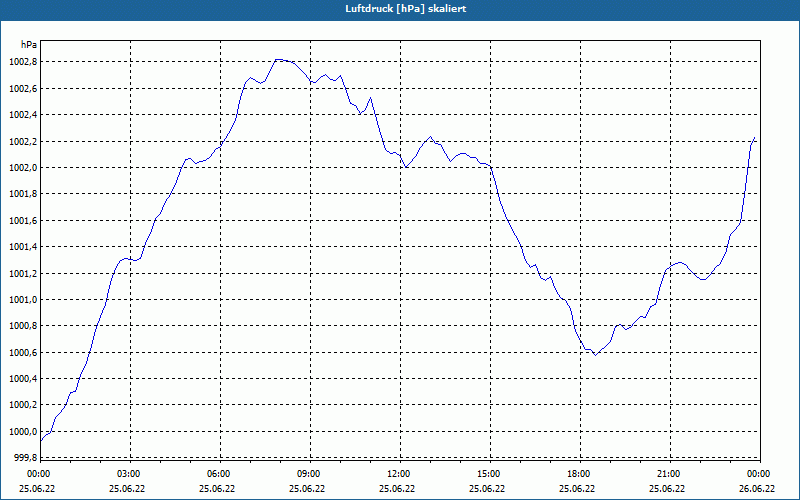This screenshot has height=500, width=800.
Task: Click the highest peak of the blue pressure curve
Action: [279, 59]
